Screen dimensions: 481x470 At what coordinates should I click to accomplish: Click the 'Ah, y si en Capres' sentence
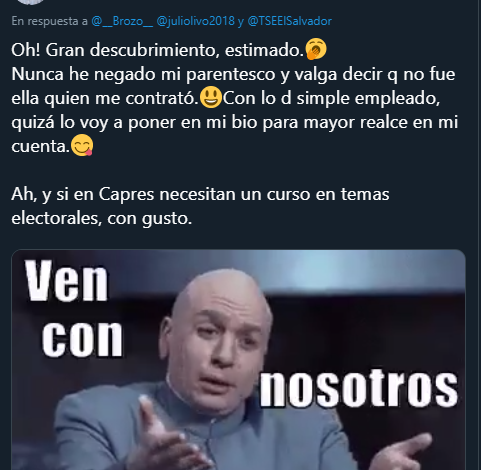tap(200, 194)
